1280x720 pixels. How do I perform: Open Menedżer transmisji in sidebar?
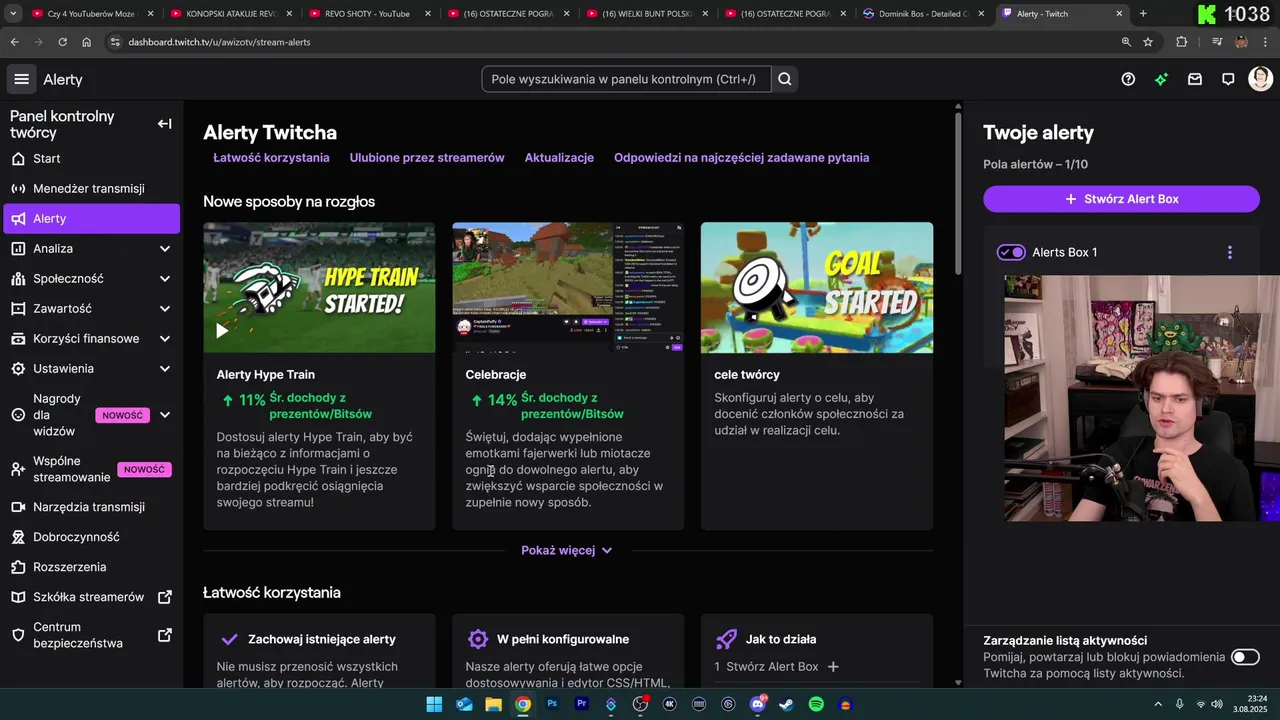coord(92,189)
